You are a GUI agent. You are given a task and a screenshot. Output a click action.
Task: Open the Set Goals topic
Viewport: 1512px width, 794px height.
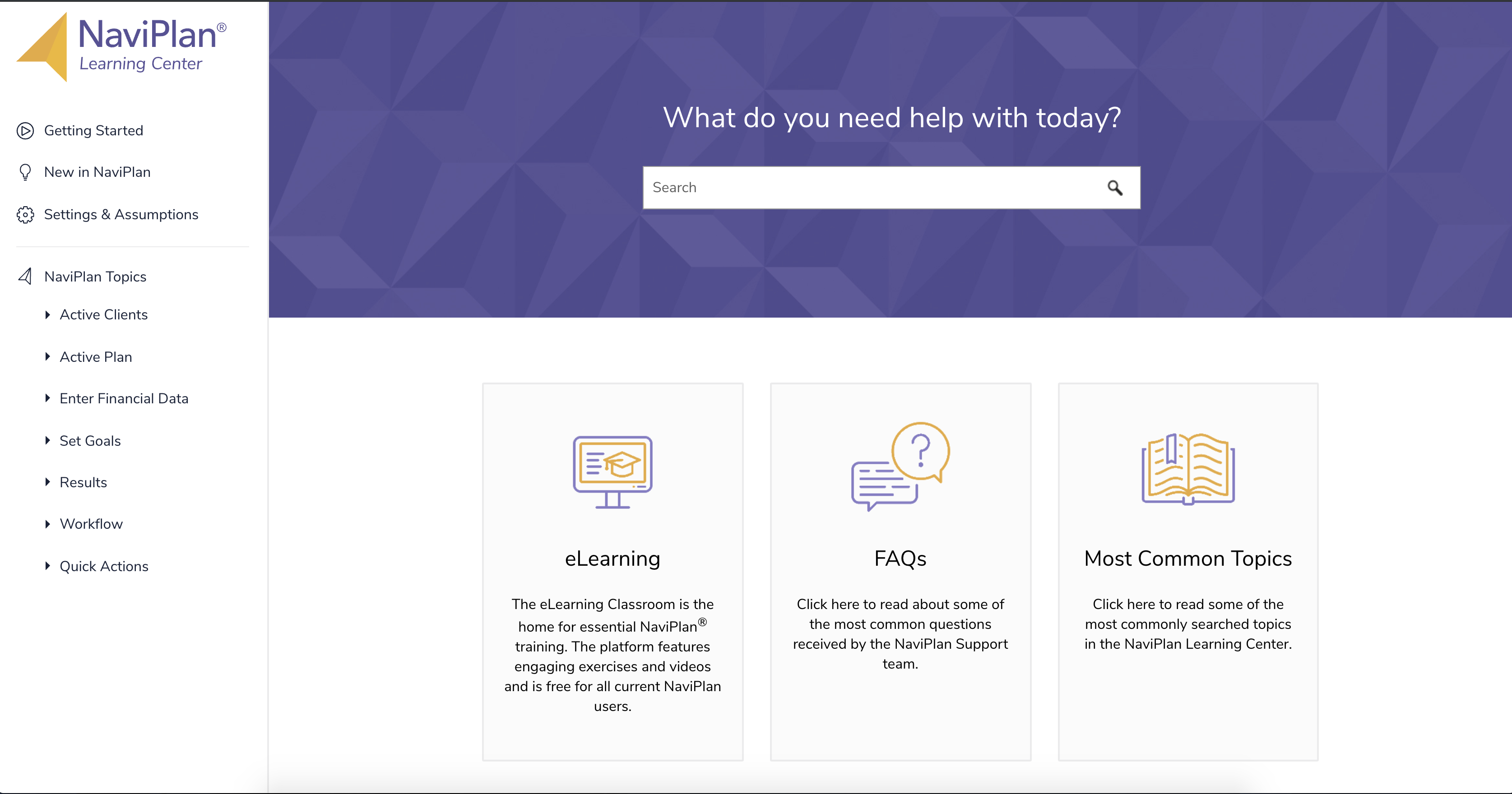tap(90, 441)
